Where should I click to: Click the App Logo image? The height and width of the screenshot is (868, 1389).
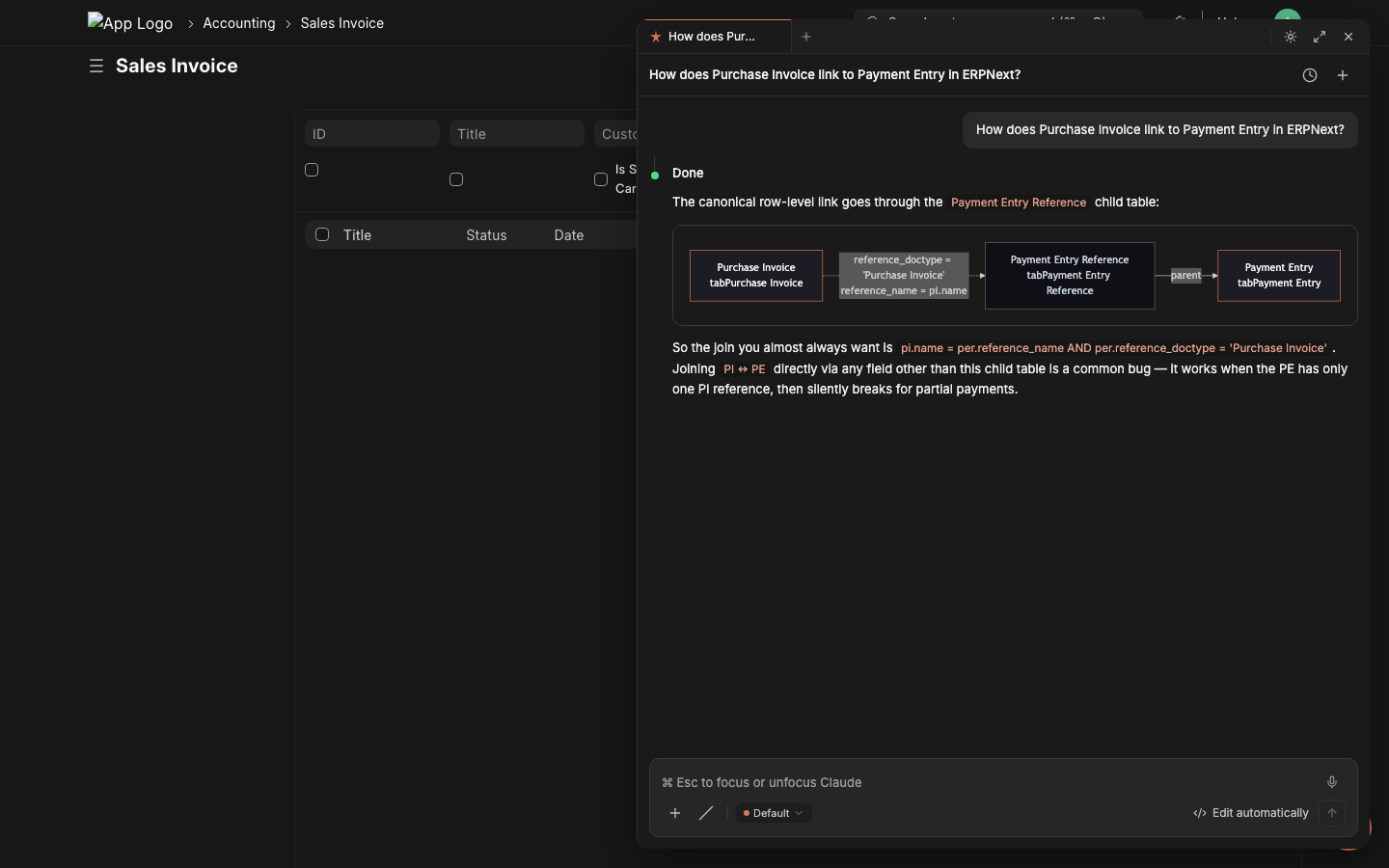(130, 22)
